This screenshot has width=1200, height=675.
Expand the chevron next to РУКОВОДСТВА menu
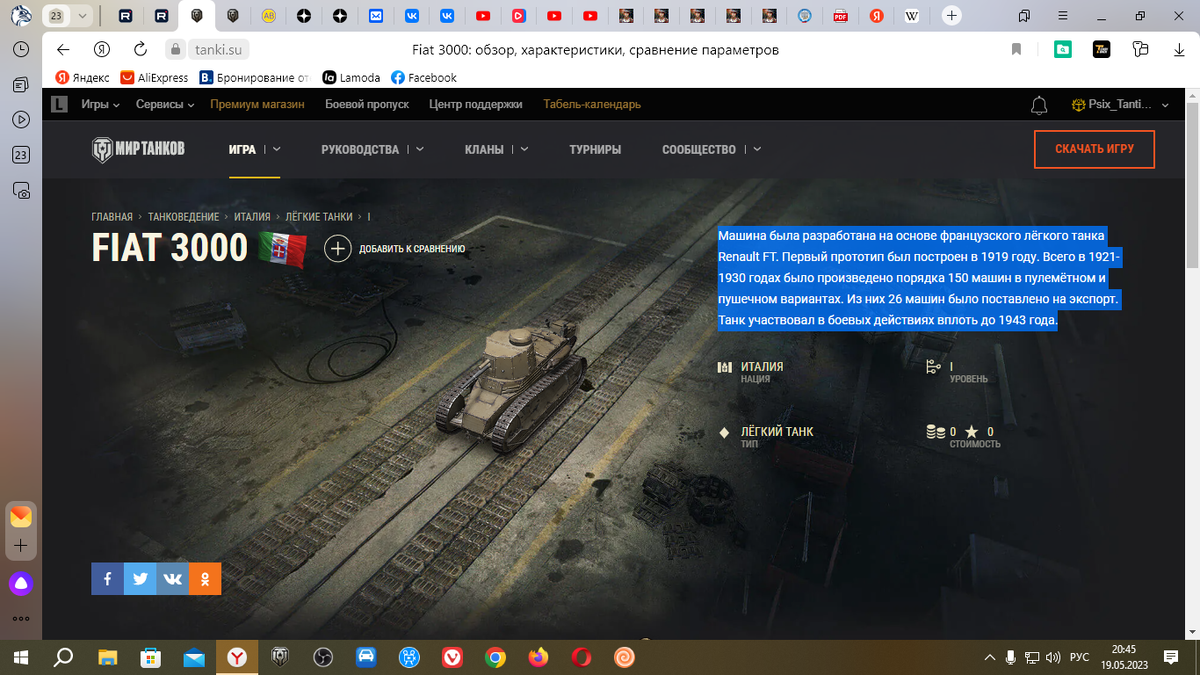click(x=420, y=149)
